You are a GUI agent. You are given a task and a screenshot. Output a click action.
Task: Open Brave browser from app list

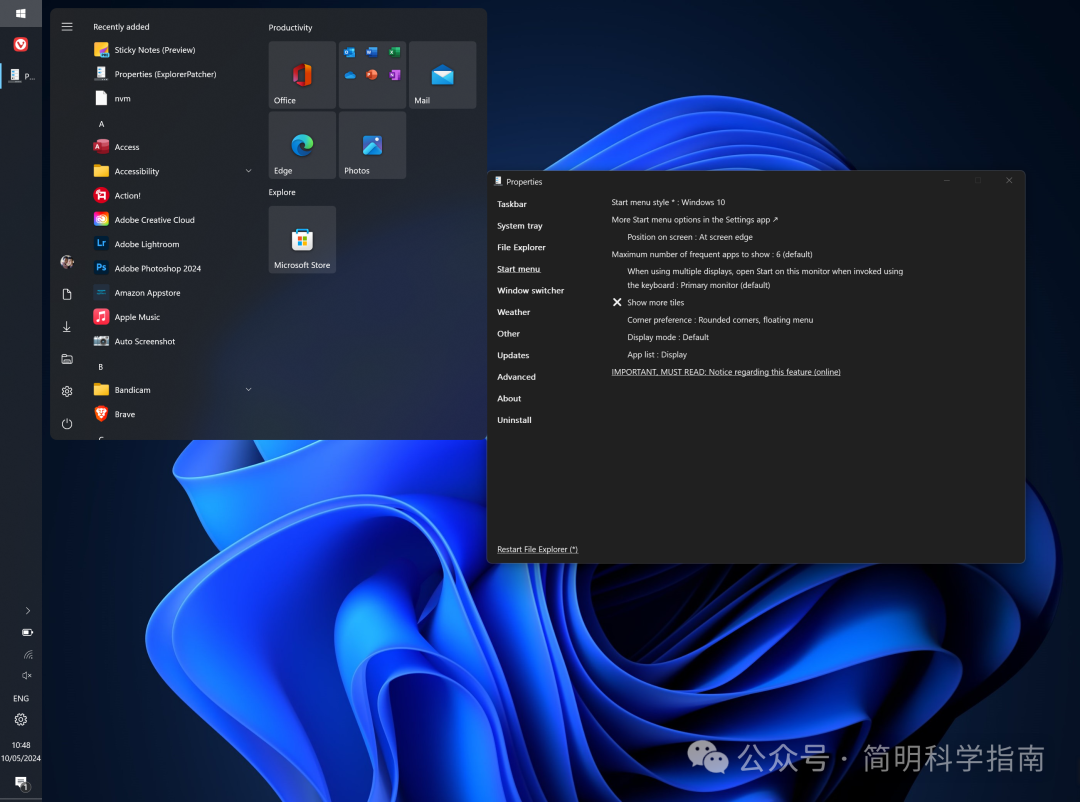(x=125, y=414)
